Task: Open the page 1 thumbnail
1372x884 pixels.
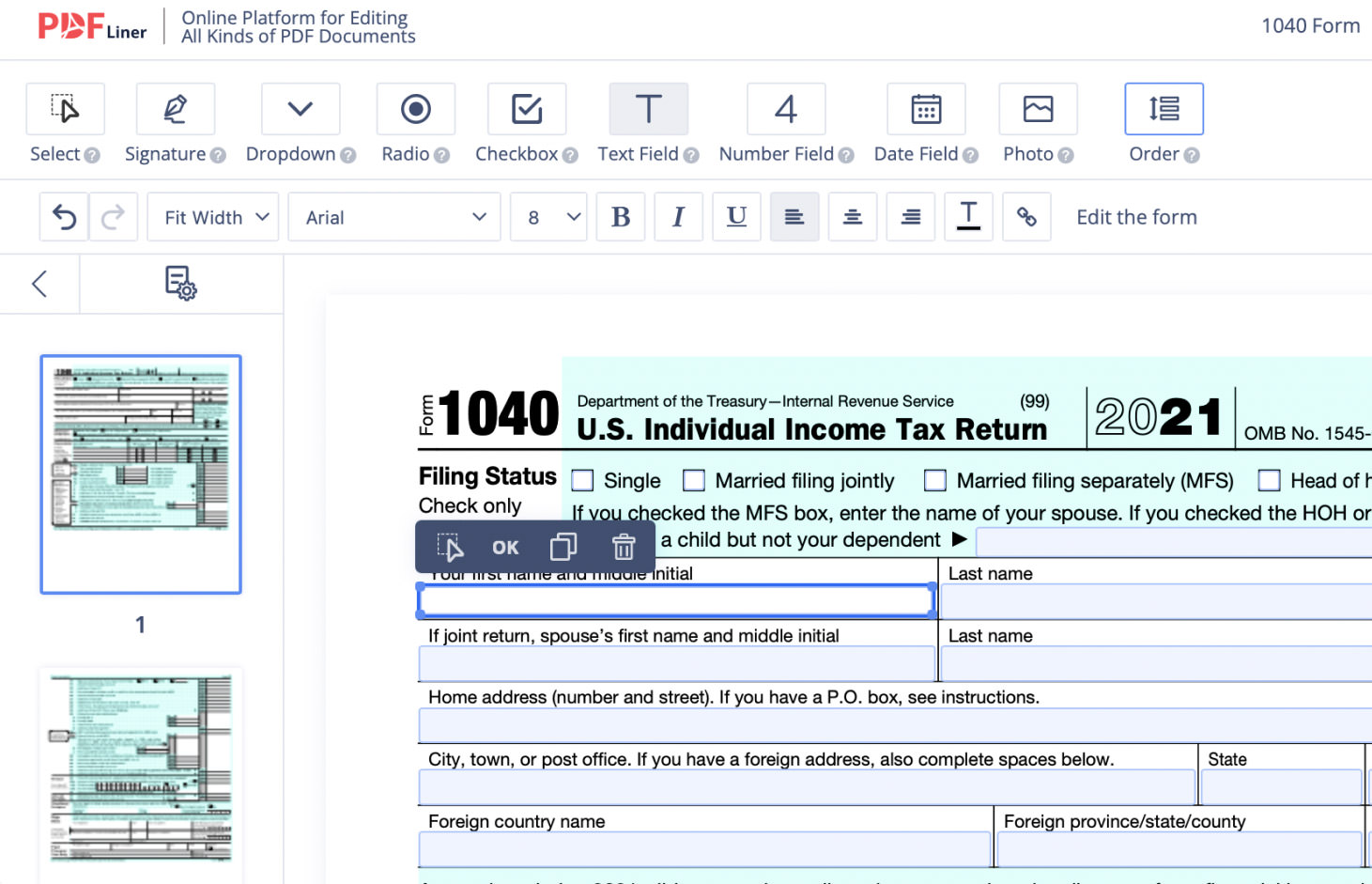Action: tap(141, 474)
